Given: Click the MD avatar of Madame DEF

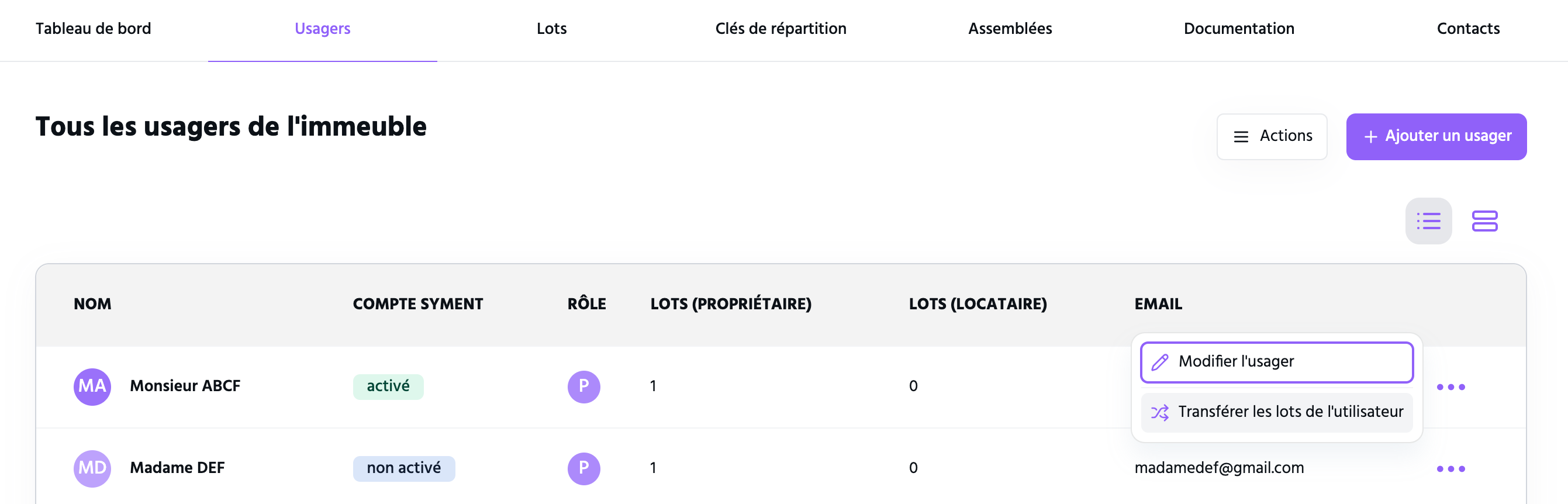Looking at the screenshot, I should pyautogui.click(x=92, y=468).
